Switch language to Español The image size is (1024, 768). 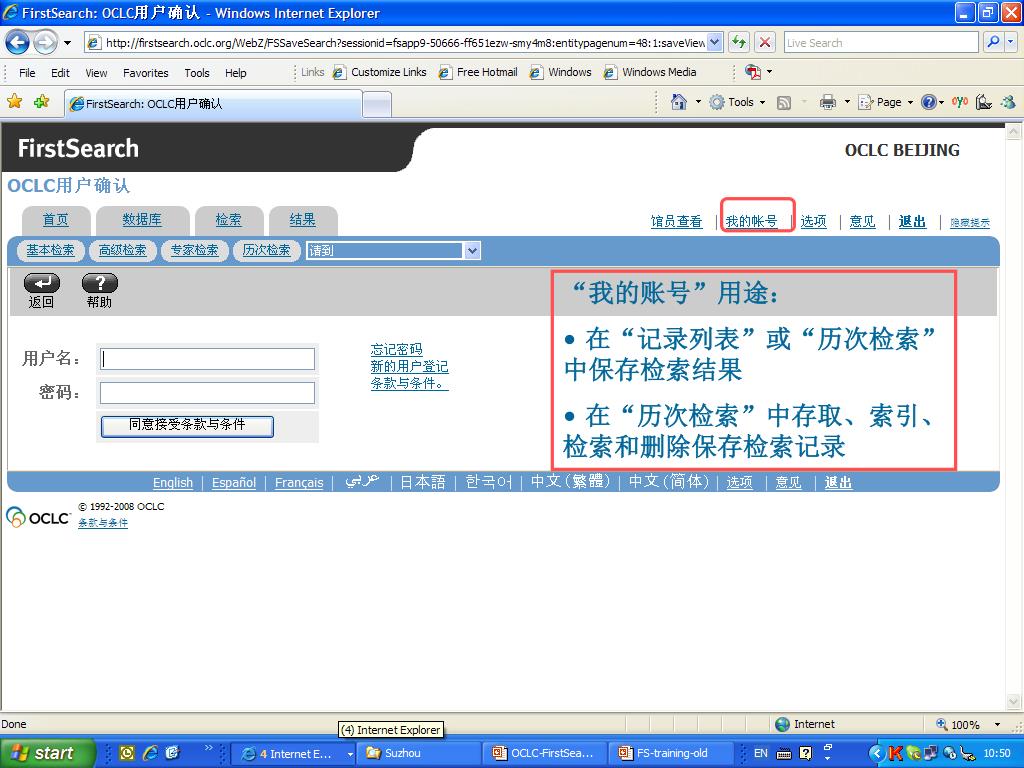coord(234,483)
